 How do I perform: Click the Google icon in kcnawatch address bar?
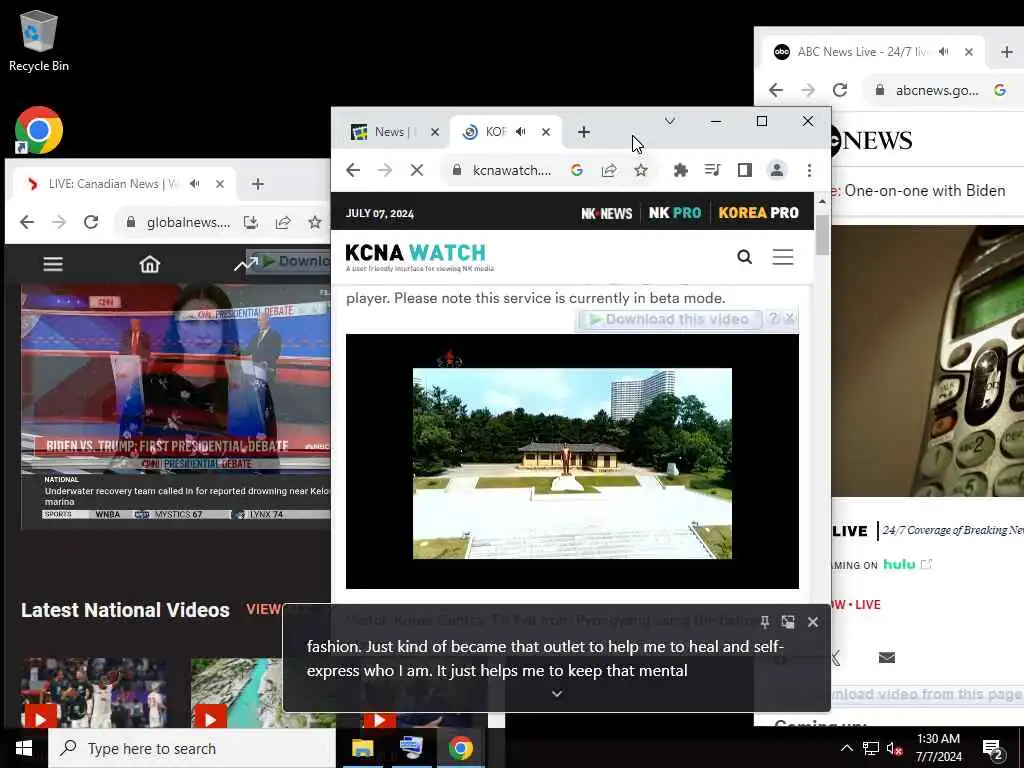point(577,170)
